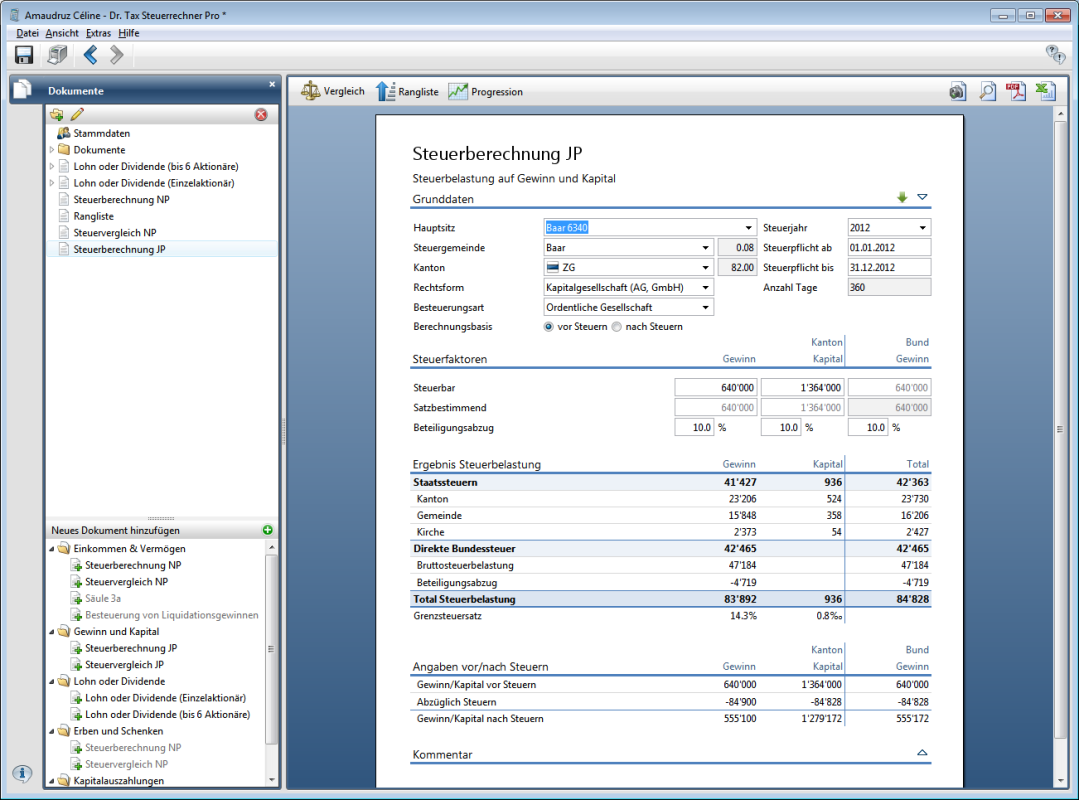Add Steuervergleich NP under Einkommen & Vermögen
1079x800 pixels.
(x=127, y=582)
